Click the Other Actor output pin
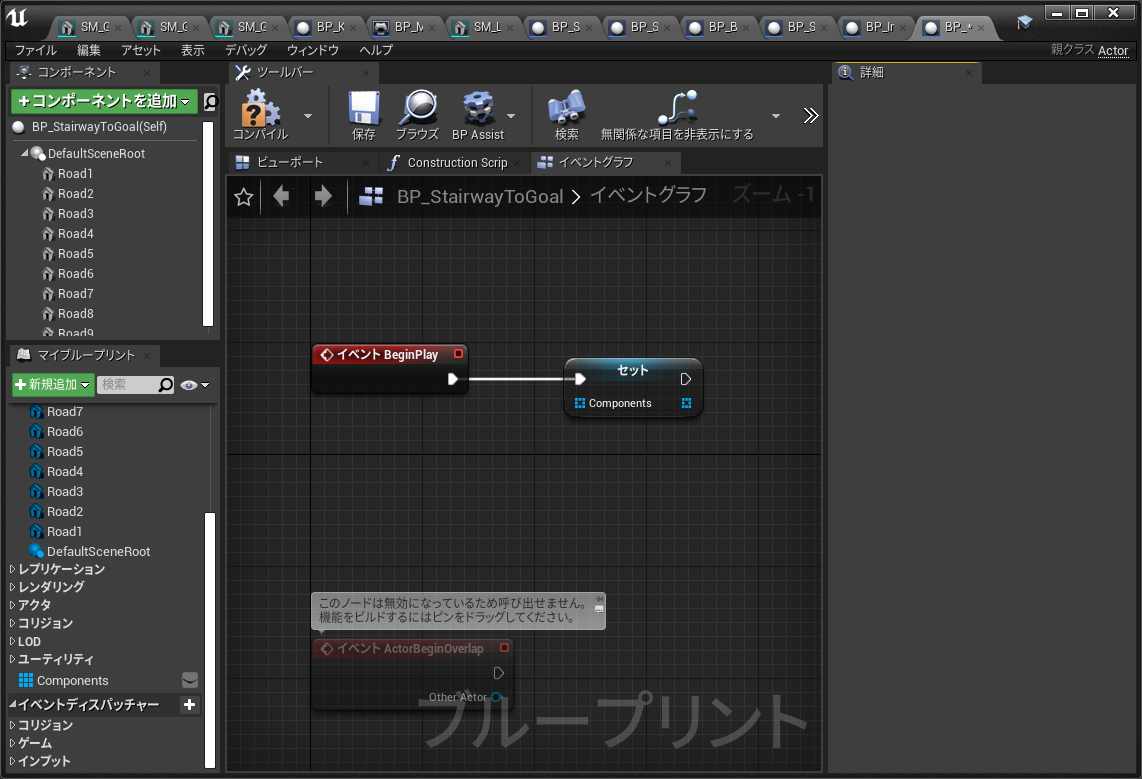1142x779 pixels. coord(497,697)
